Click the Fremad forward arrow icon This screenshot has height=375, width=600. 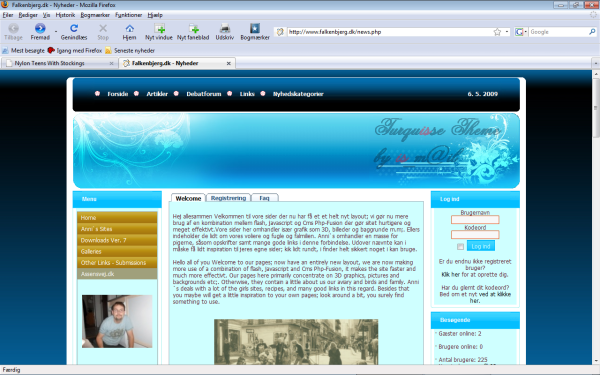[40, 28]
